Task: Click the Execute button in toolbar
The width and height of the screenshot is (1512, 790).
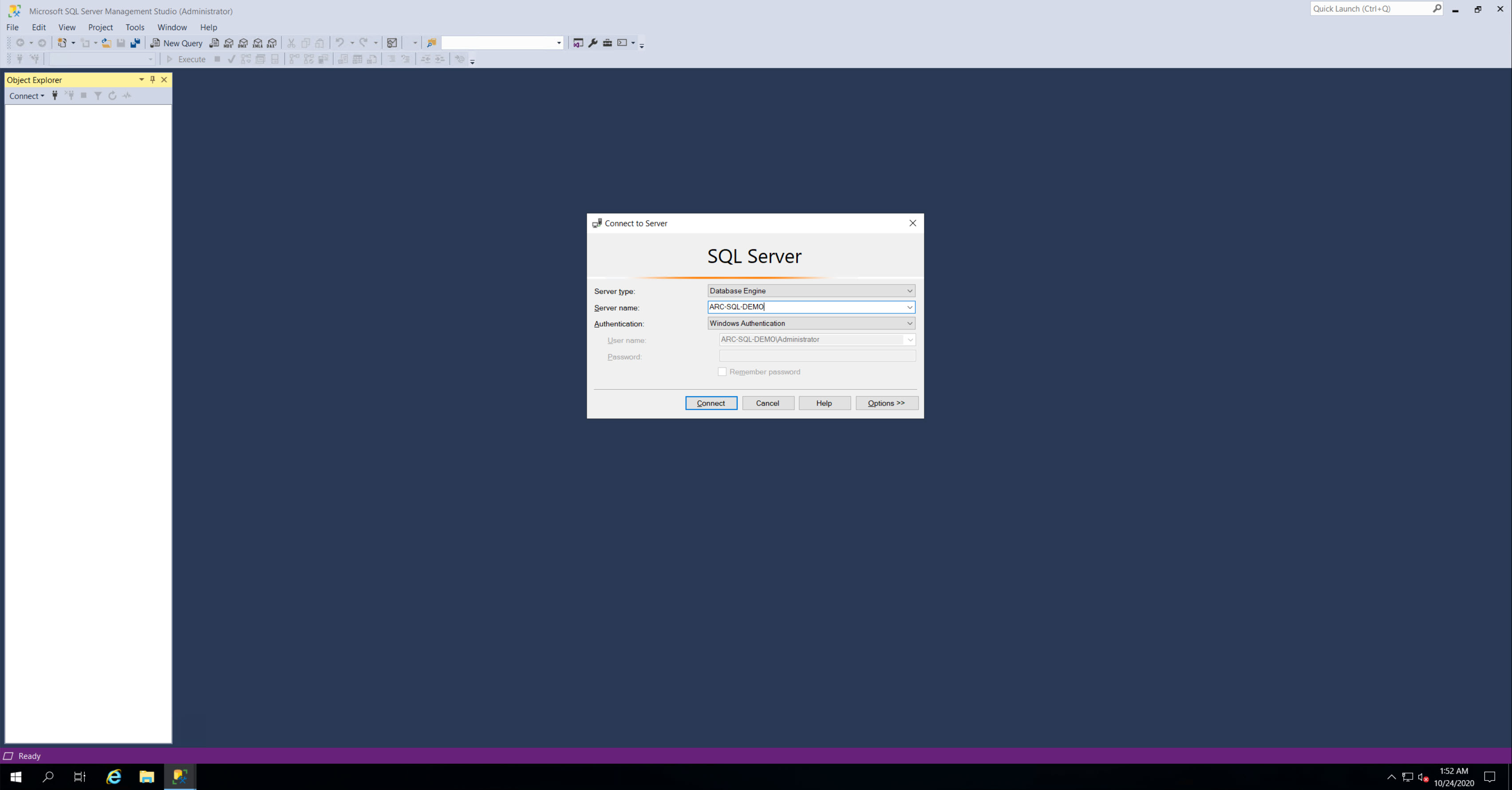Action: pyautogui.click(x=186, y=59)
